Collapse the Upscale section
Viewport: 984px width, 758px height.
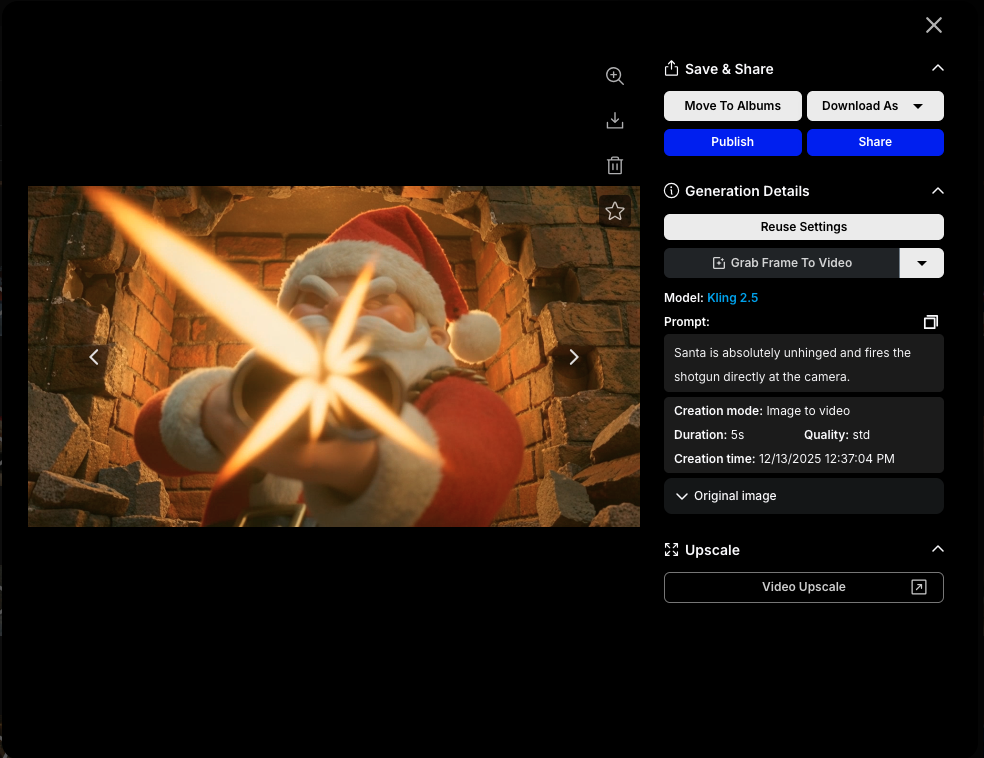pos(938,549)
